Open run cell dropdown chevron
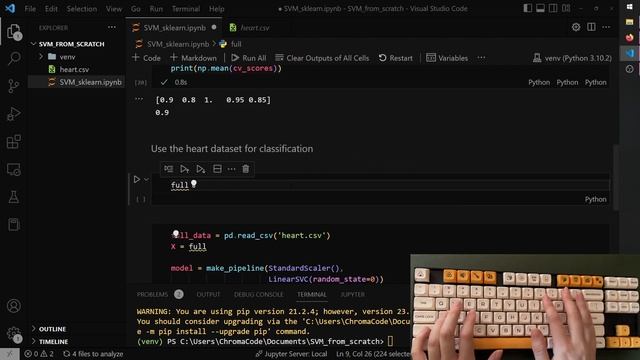 click(147, 179)
